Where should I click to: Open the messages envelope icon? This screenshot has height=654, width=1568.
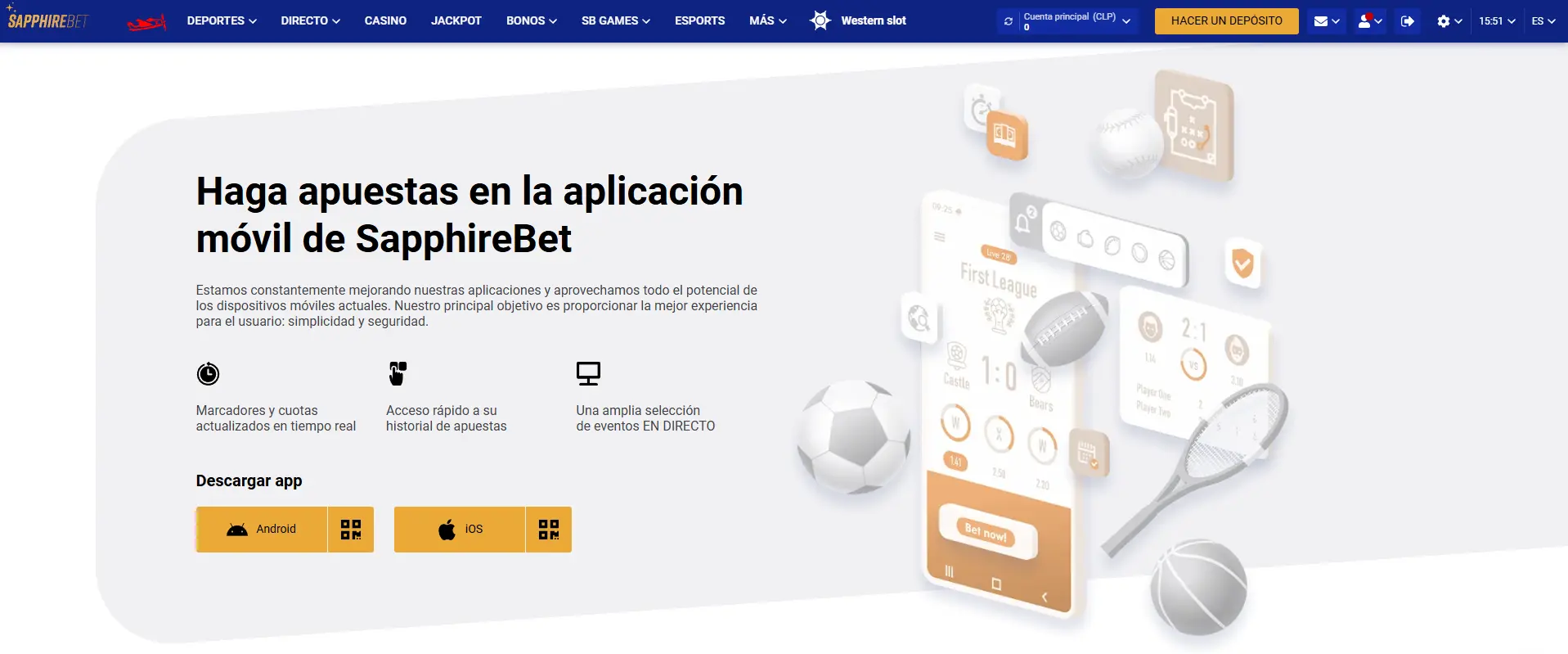[x=1320, y=21]
